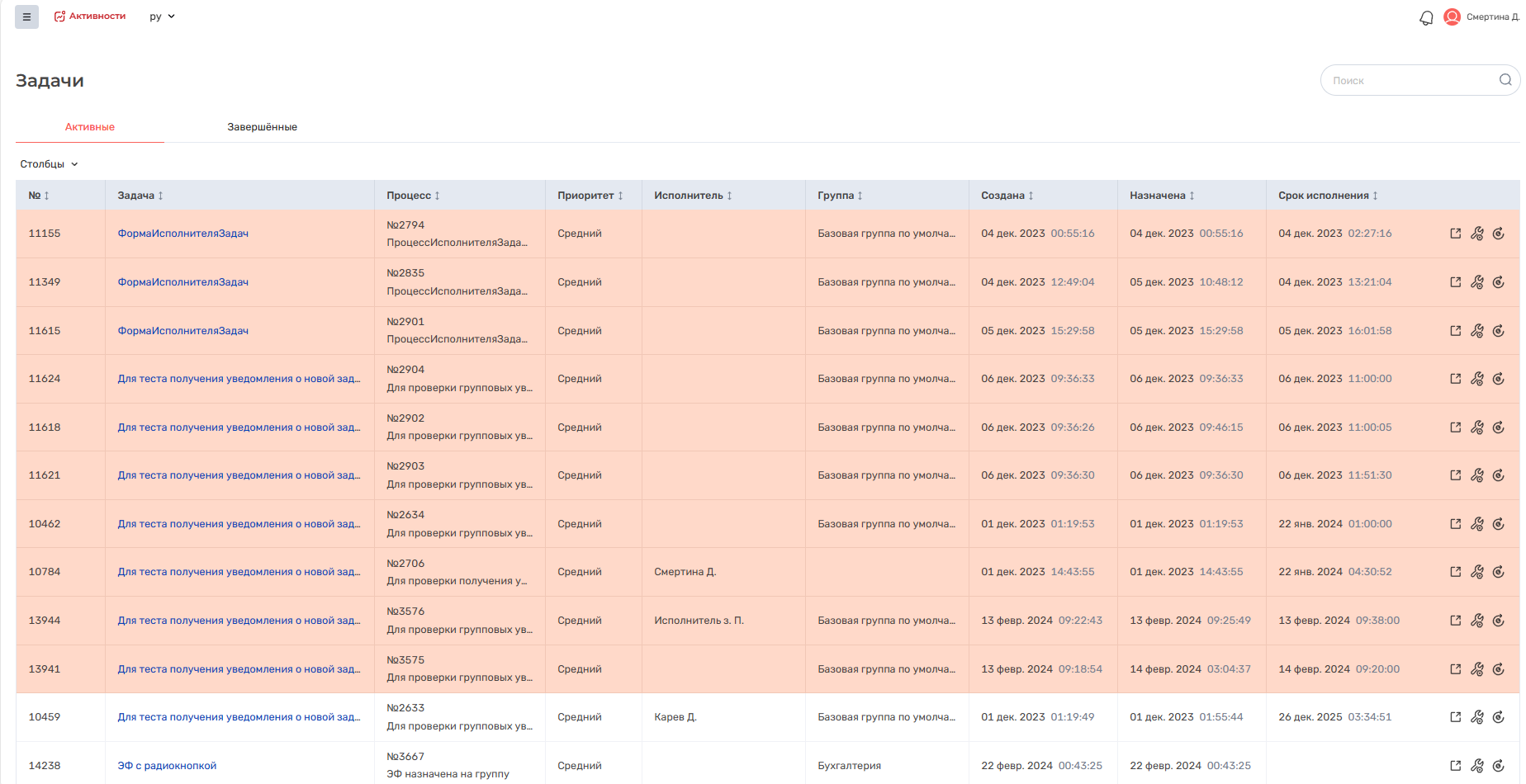Click the Смертина Д. username in header
Screen dimensions: 1526x784
tap(1493, 17)
